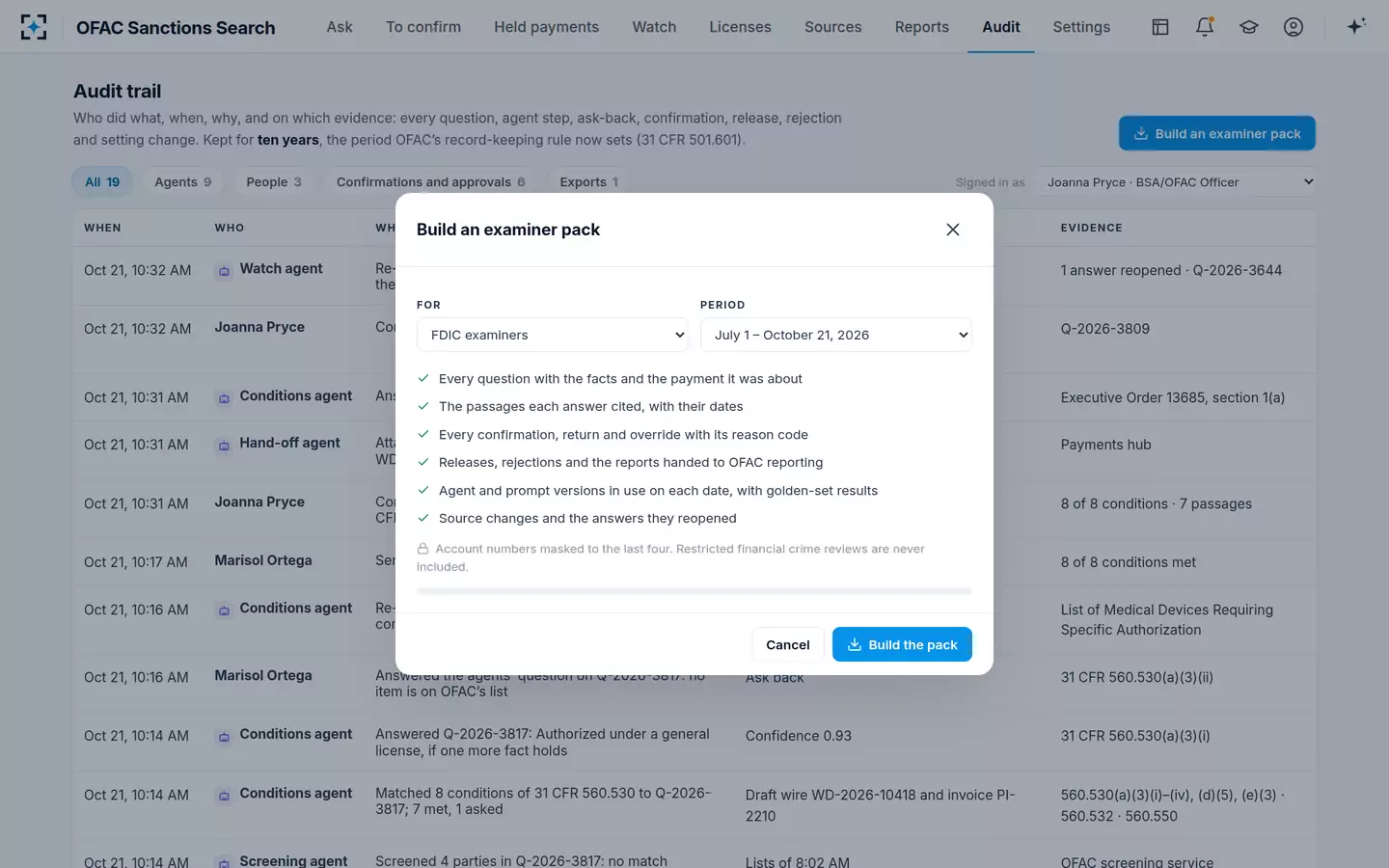Open notifications bell icon
Viewport: 1389px width, 868px height.
[x=1205, y=27]
